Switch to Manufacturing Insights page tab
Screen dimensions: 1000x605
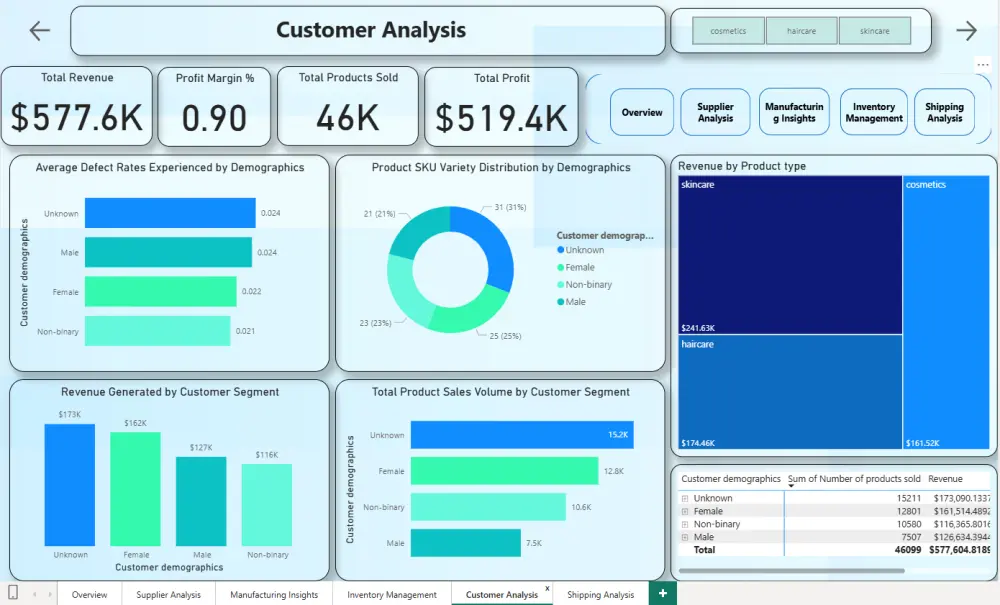tap(274, 594)
